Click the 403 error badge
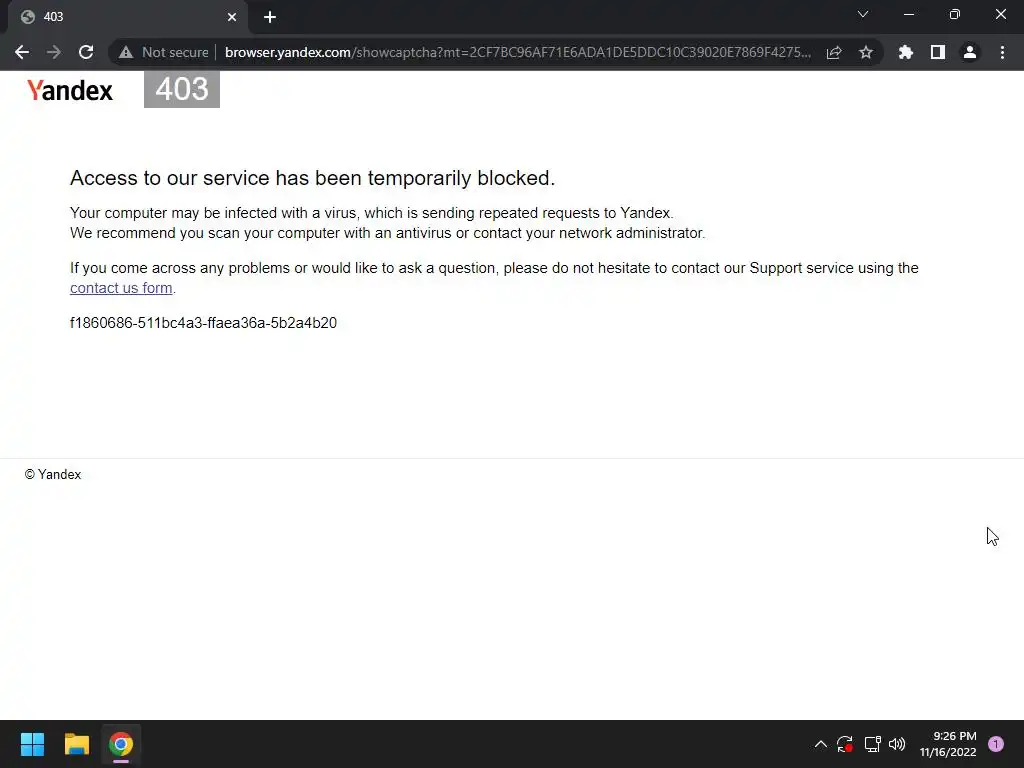1024x768 pixels. (182, 89)
